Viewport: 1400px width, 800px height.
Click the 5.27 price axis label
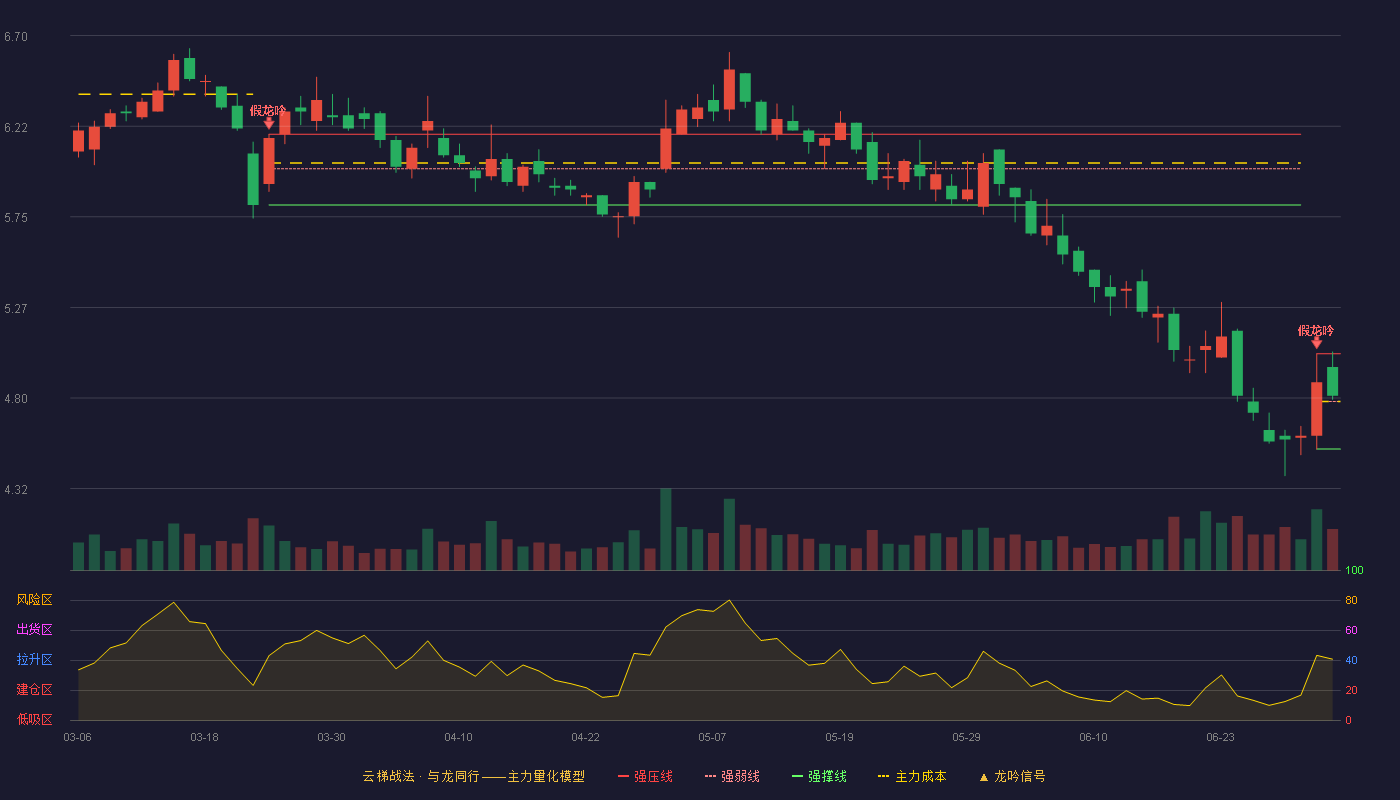(x=16, y=309)
